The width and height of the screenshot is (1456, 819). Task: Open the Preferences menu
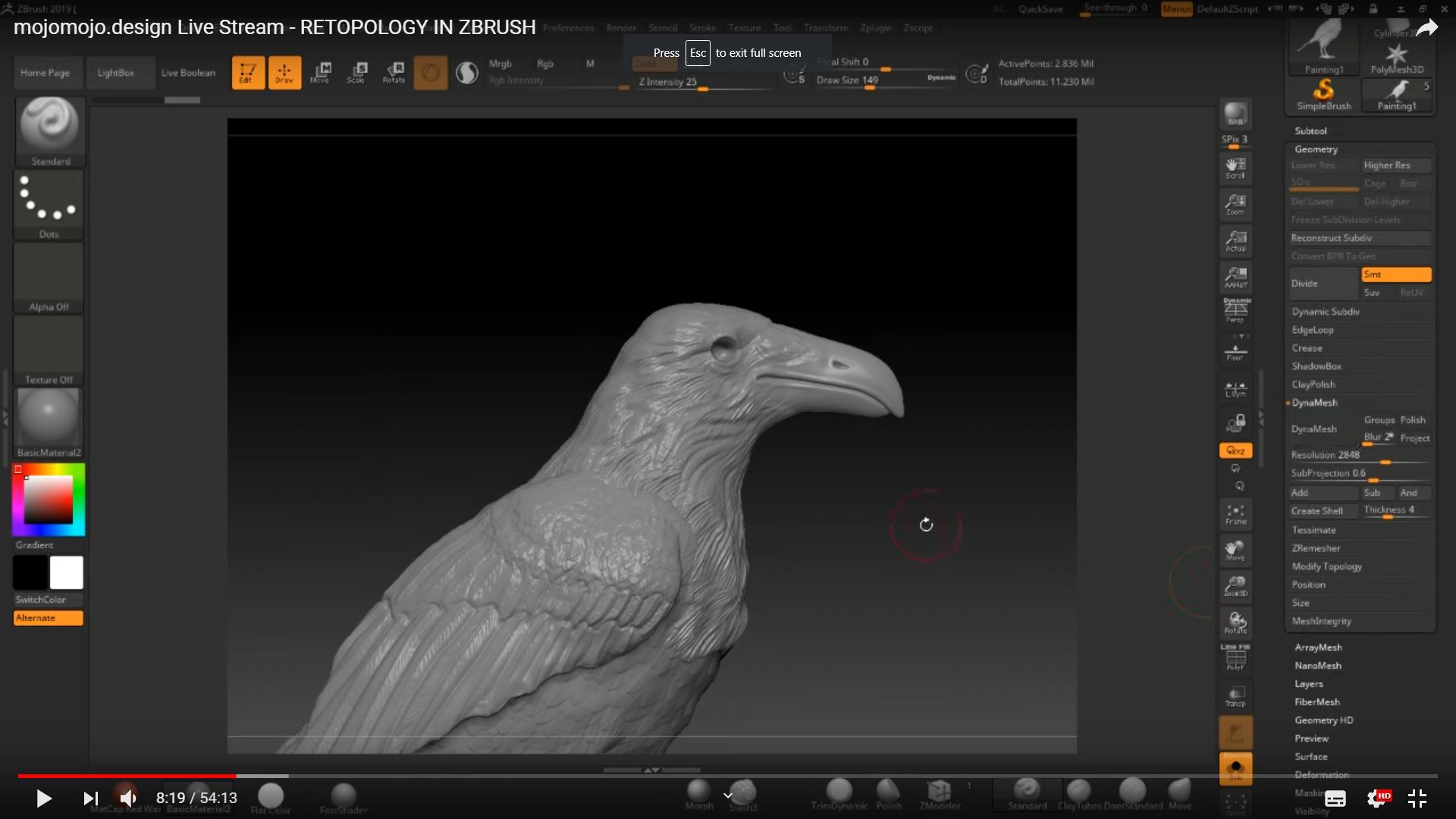click(x=568, y=28)
